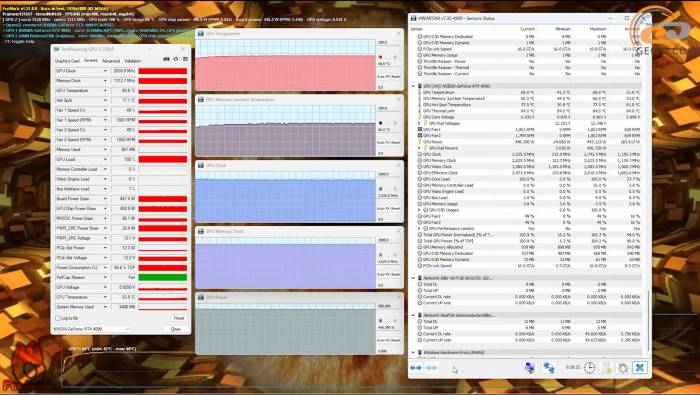Click HWiNFO blue X close-sensors icon
700x395 pixels.
pyautogui.click(x=640, y=368)
